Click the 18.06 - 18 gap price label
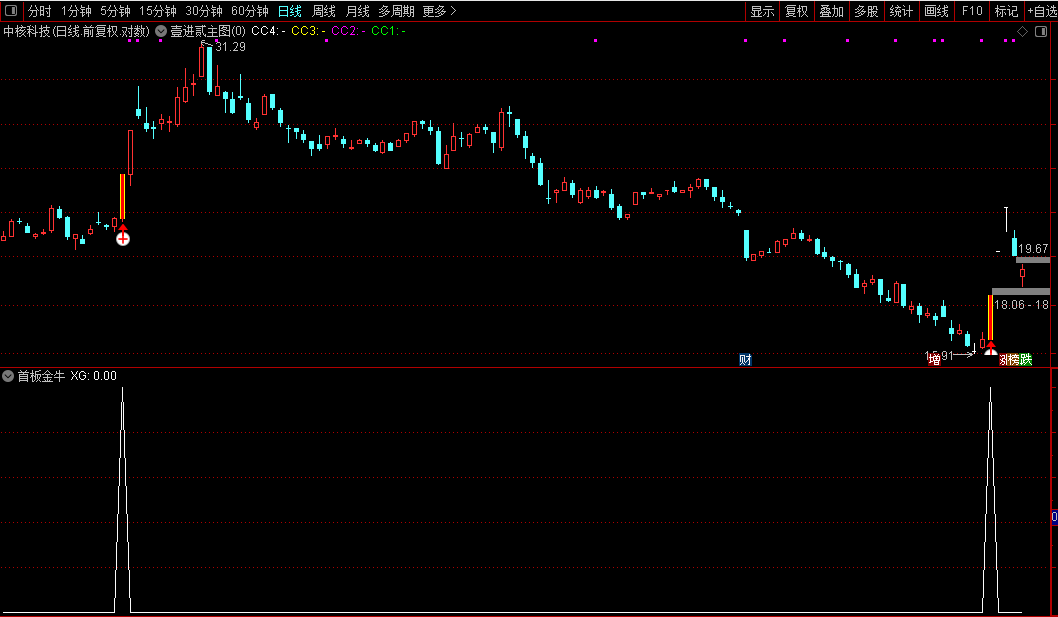 coord(1022,305)
